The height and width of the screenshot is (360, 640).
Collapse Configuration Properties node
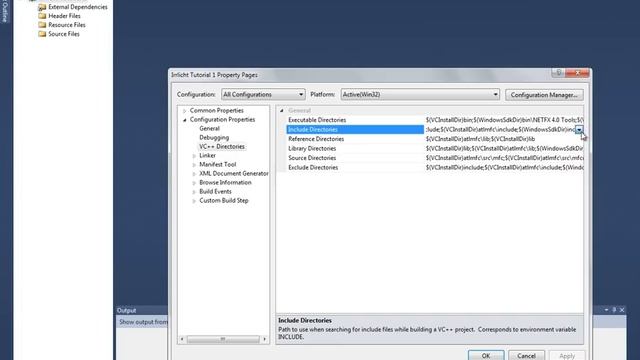pos(184,120)
